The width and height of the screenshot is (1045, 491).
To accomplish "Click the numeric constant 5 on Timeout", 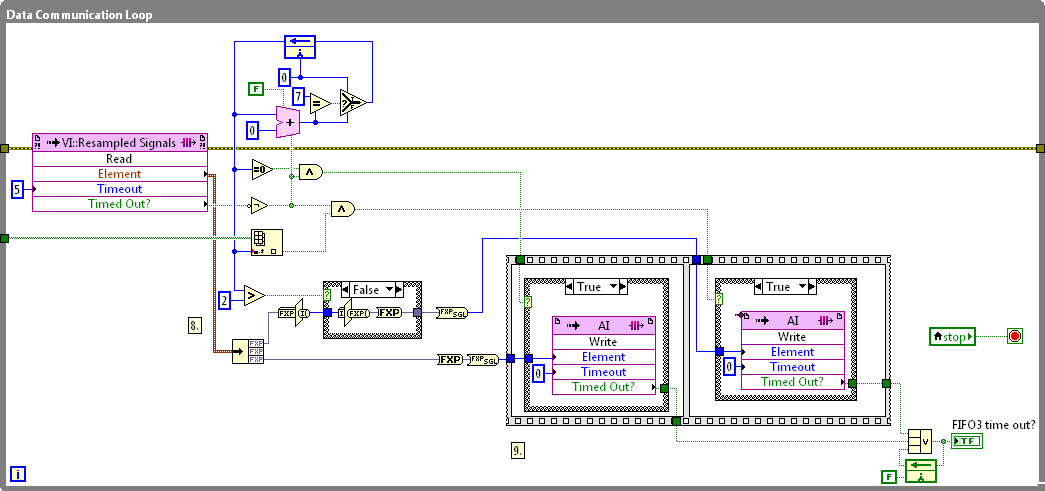I will point(17,189).
